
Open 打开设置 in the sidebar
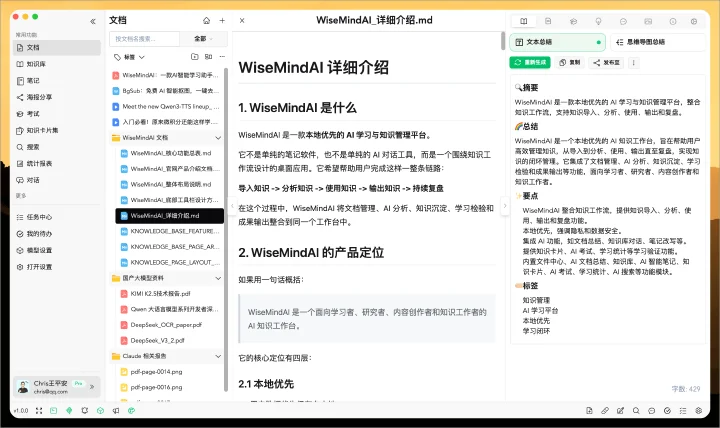coord(57,266)
